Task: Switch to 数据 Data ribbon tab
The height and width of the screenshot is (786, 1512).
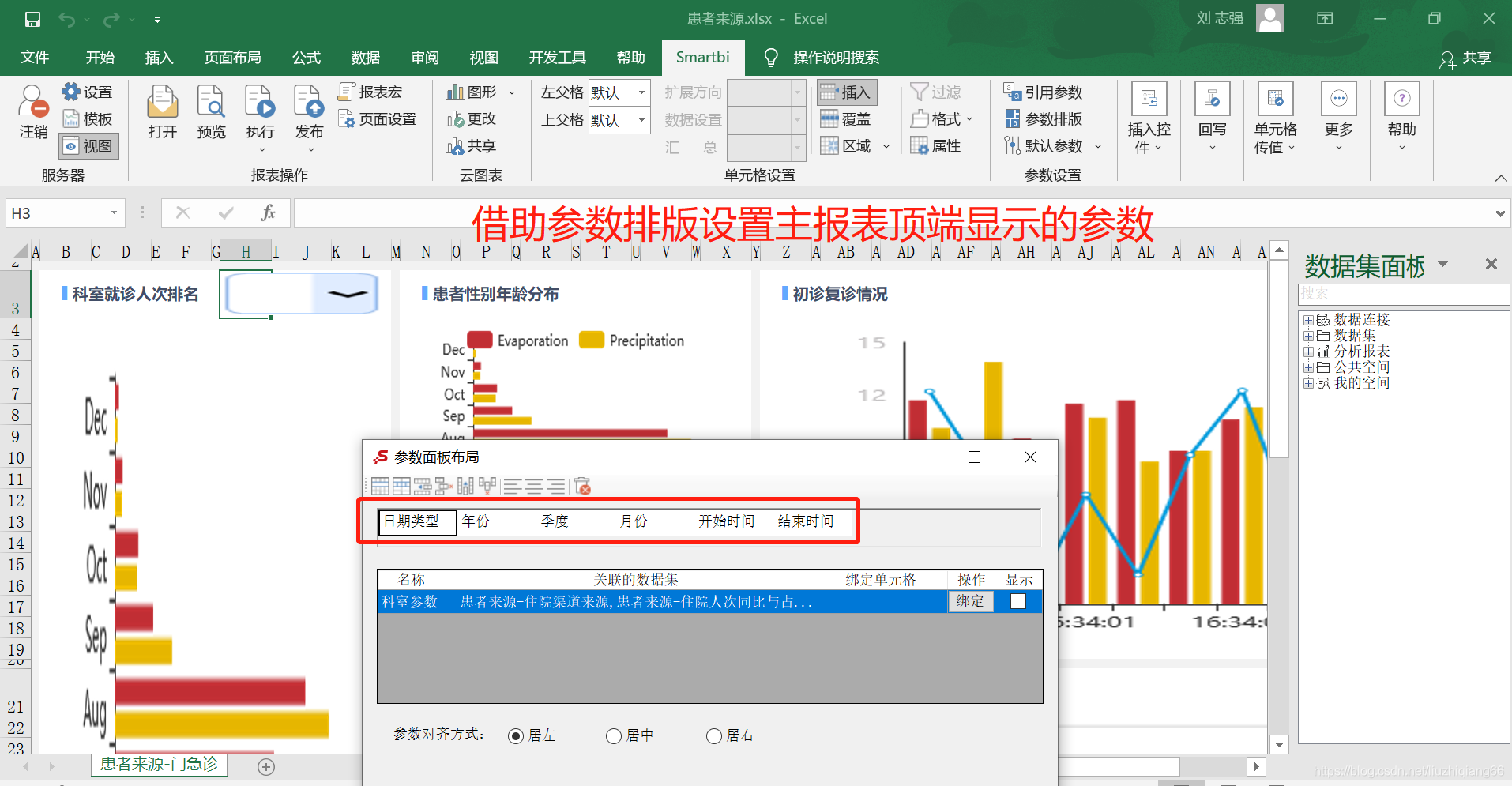Action: 366,58
